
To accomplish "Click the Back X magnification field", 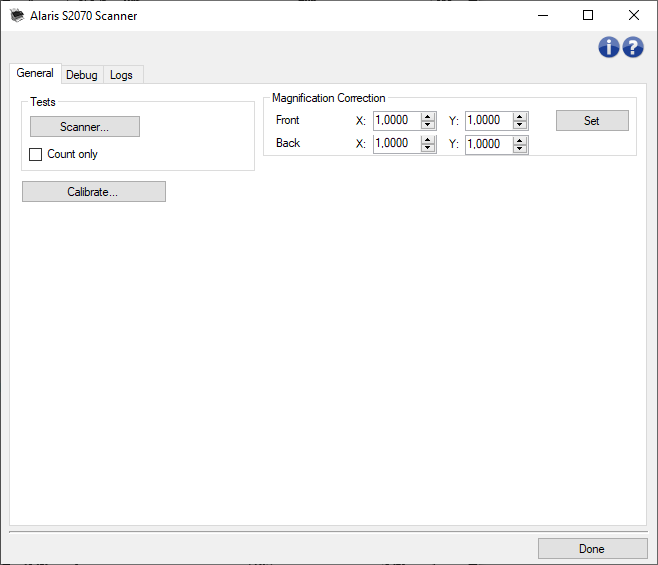I will [x=397, y=144].
